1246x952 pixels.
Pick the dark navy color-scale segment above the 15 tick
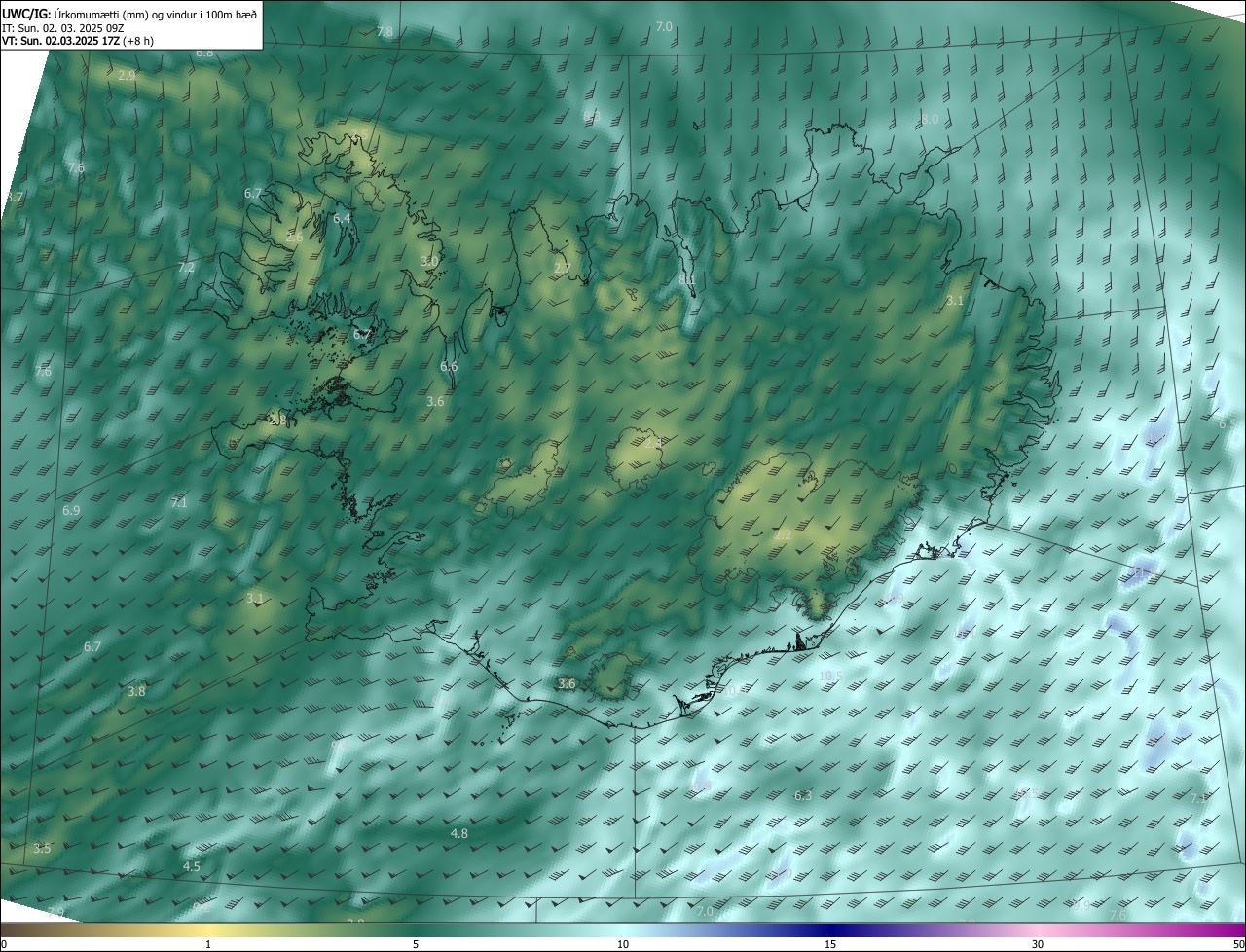tap(830, 931)
